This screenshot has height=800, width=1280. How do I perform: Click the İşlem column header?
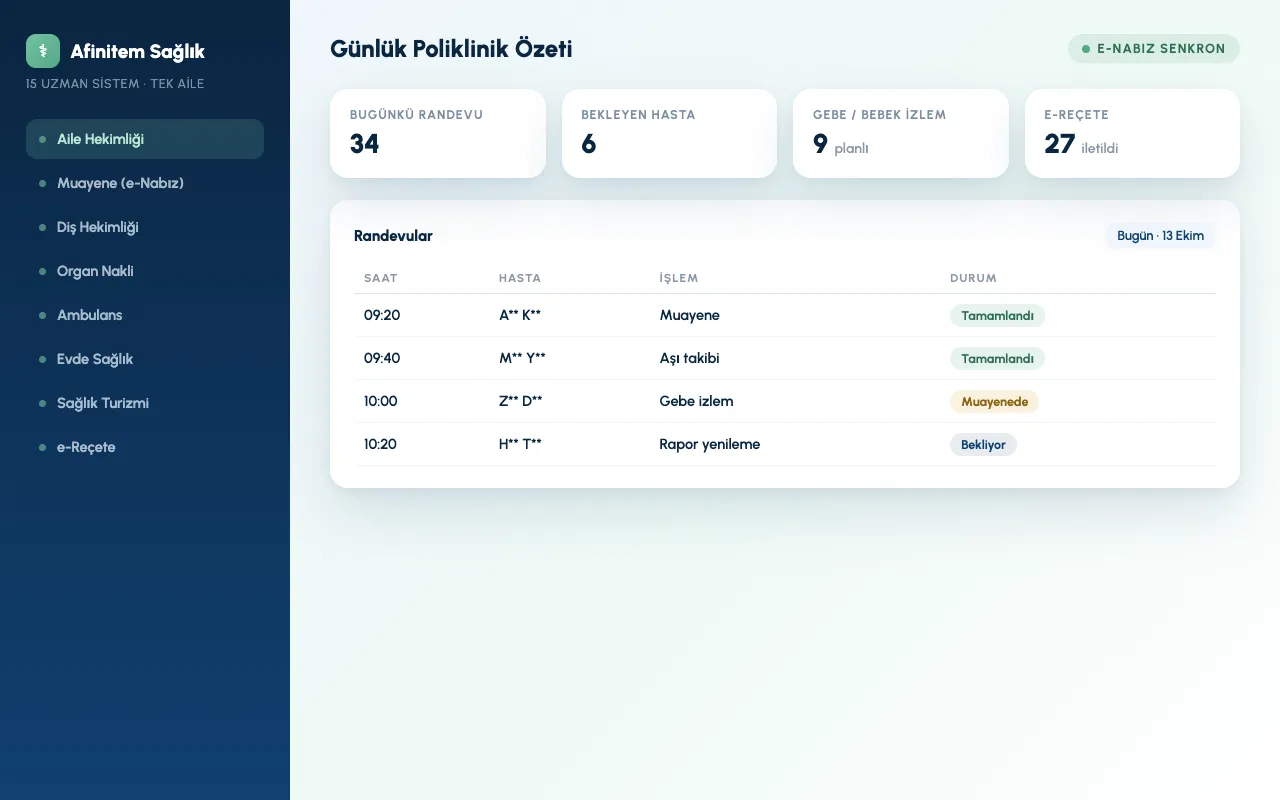pyautogui.click(x=679, y=278)
